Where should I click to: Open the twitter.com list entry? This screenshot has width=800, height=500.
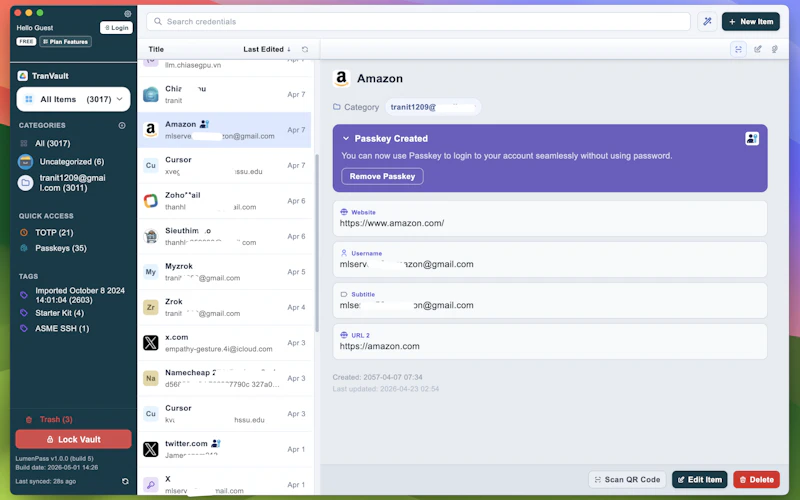coord(224,449)
